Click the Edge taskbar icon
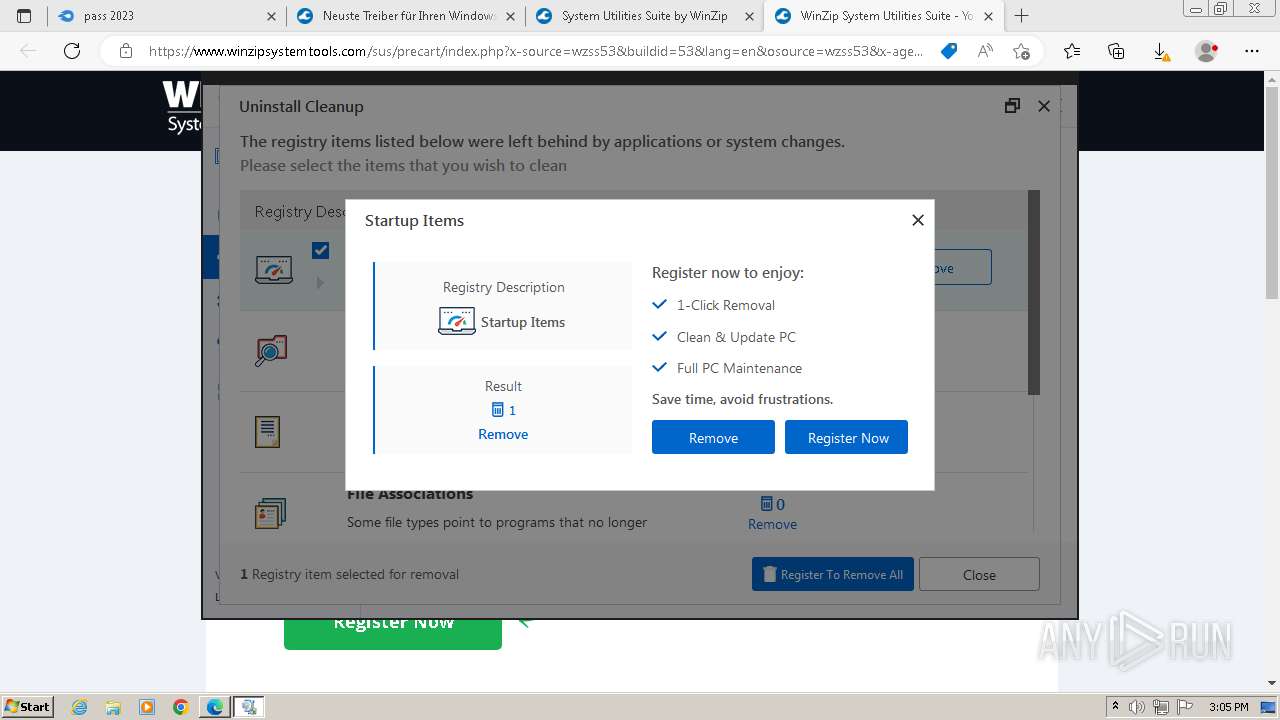 [214, 707]
